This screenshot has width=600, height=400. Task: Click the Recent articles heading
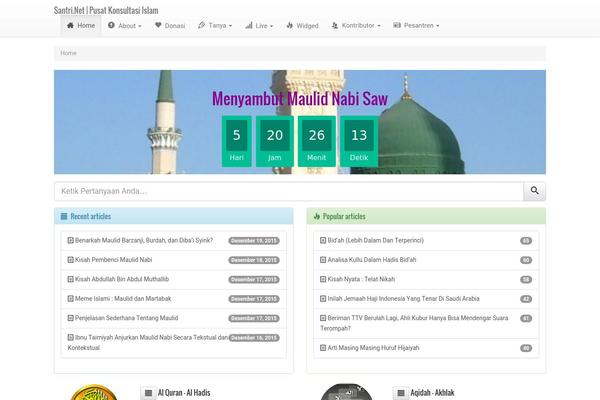point(91,216)
